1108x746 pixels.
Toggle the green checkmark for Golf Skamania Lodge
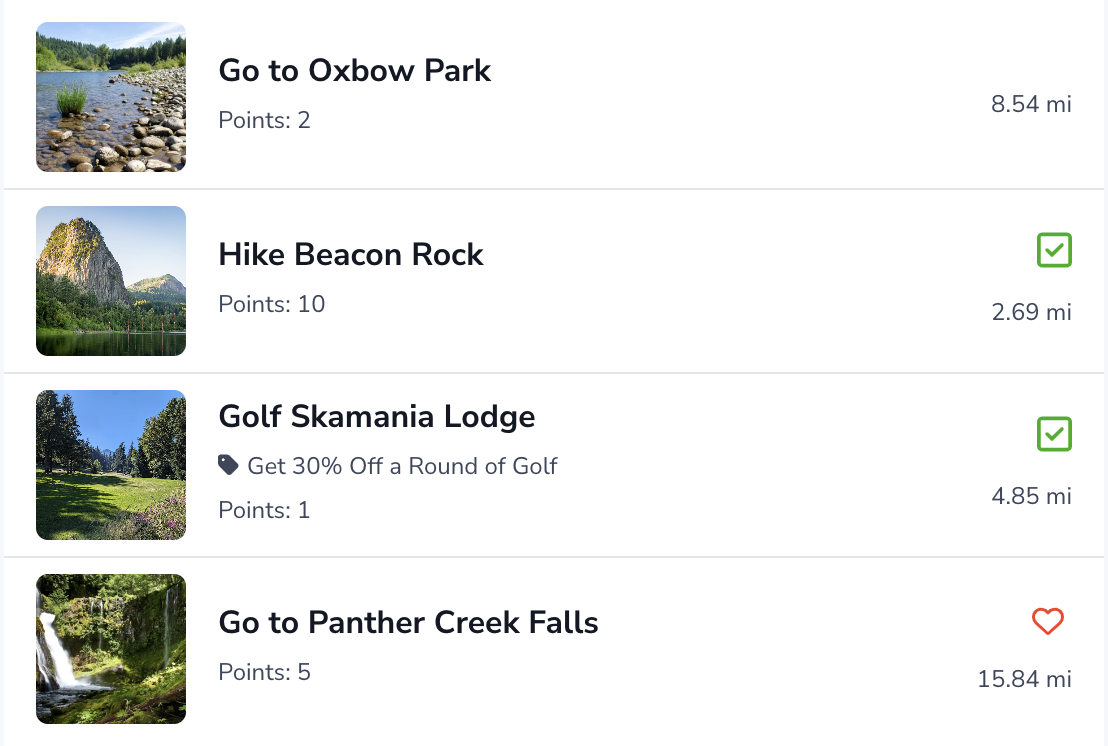click(1054, 434)
